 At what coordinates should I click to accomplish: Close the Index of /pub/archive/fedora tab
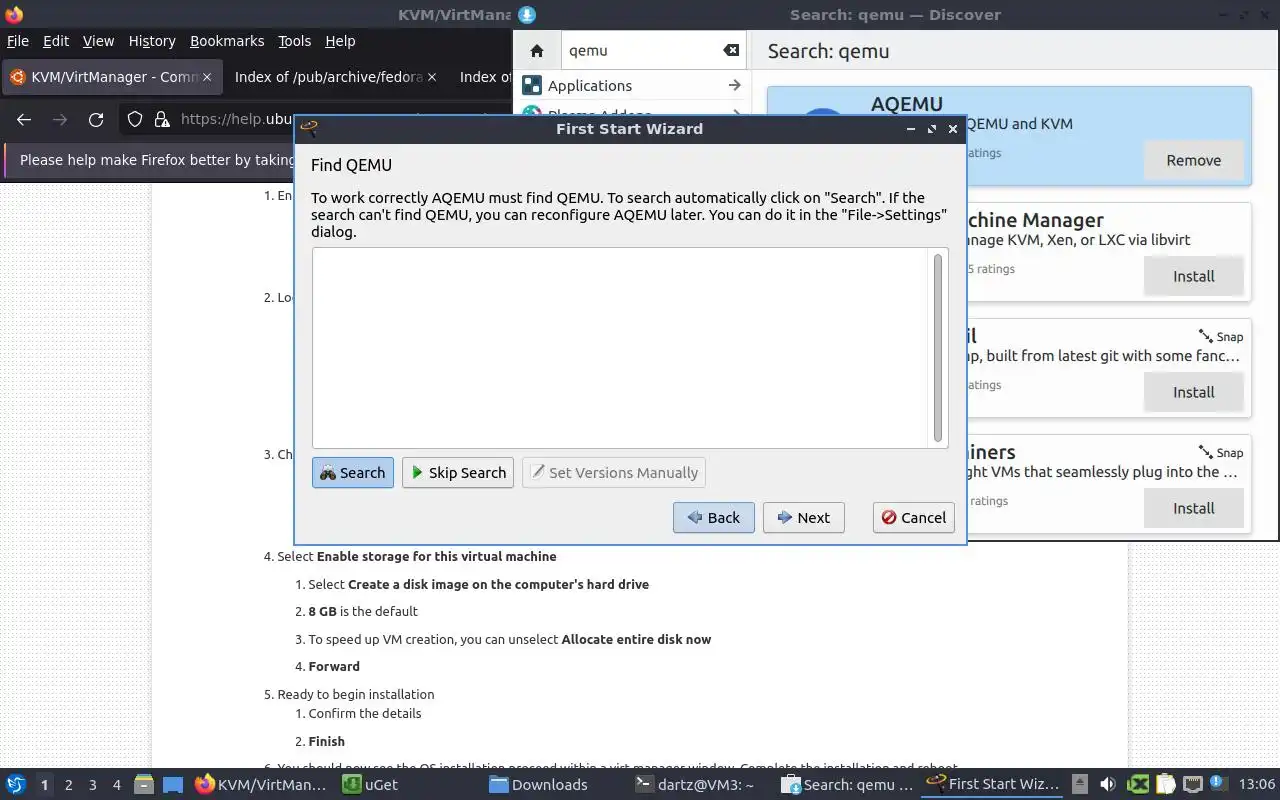click(x=432, y=77)
